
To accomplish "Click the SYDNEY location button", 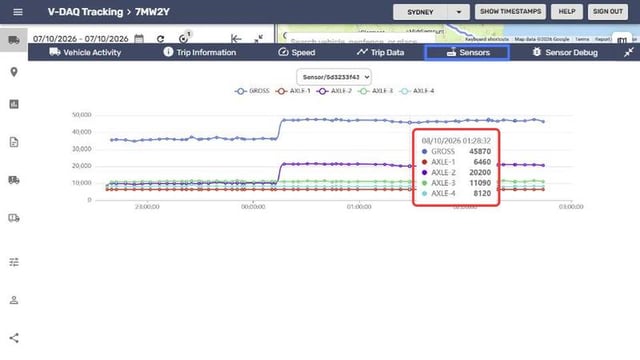I will click(x=420, y=12).
